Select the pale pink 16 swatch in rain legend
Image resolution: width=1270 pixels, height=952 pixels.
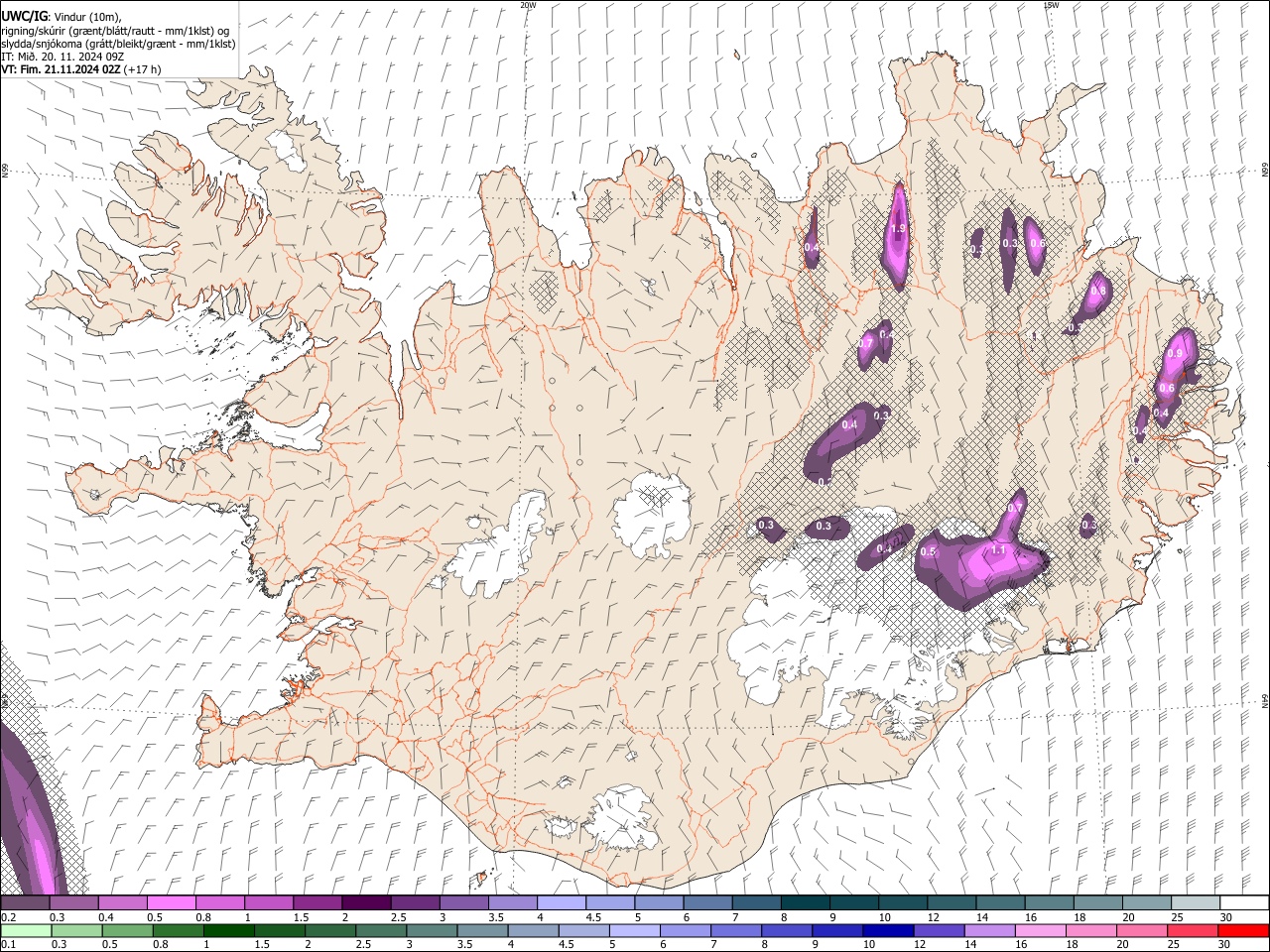coord(1041,931)
